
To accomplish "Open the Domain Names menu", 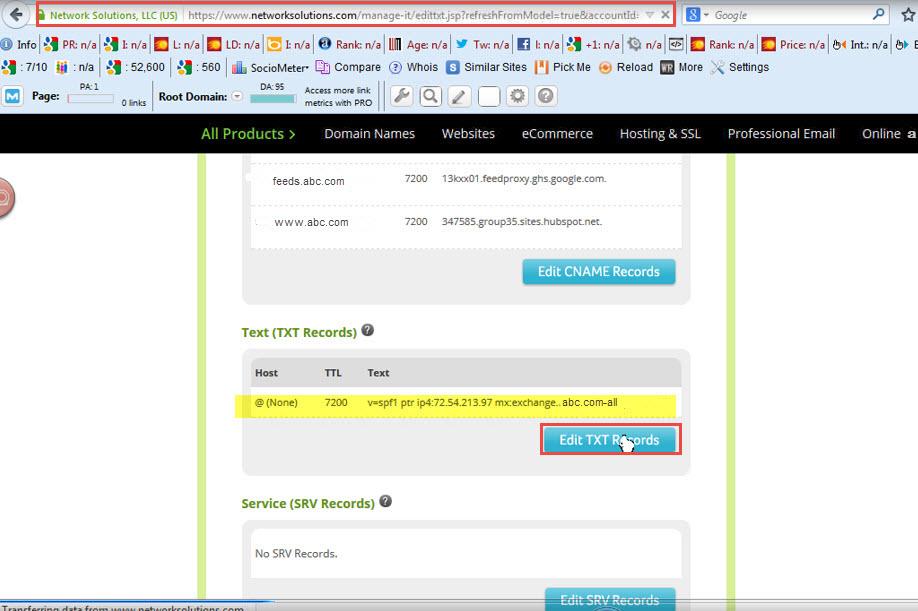I will pos(369,133).
